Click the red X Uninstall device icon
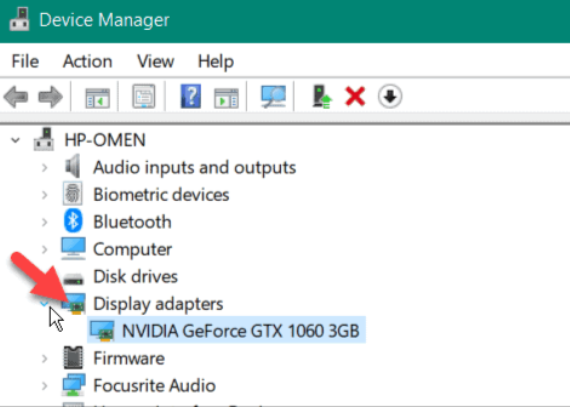 click(x=355, y=97)
